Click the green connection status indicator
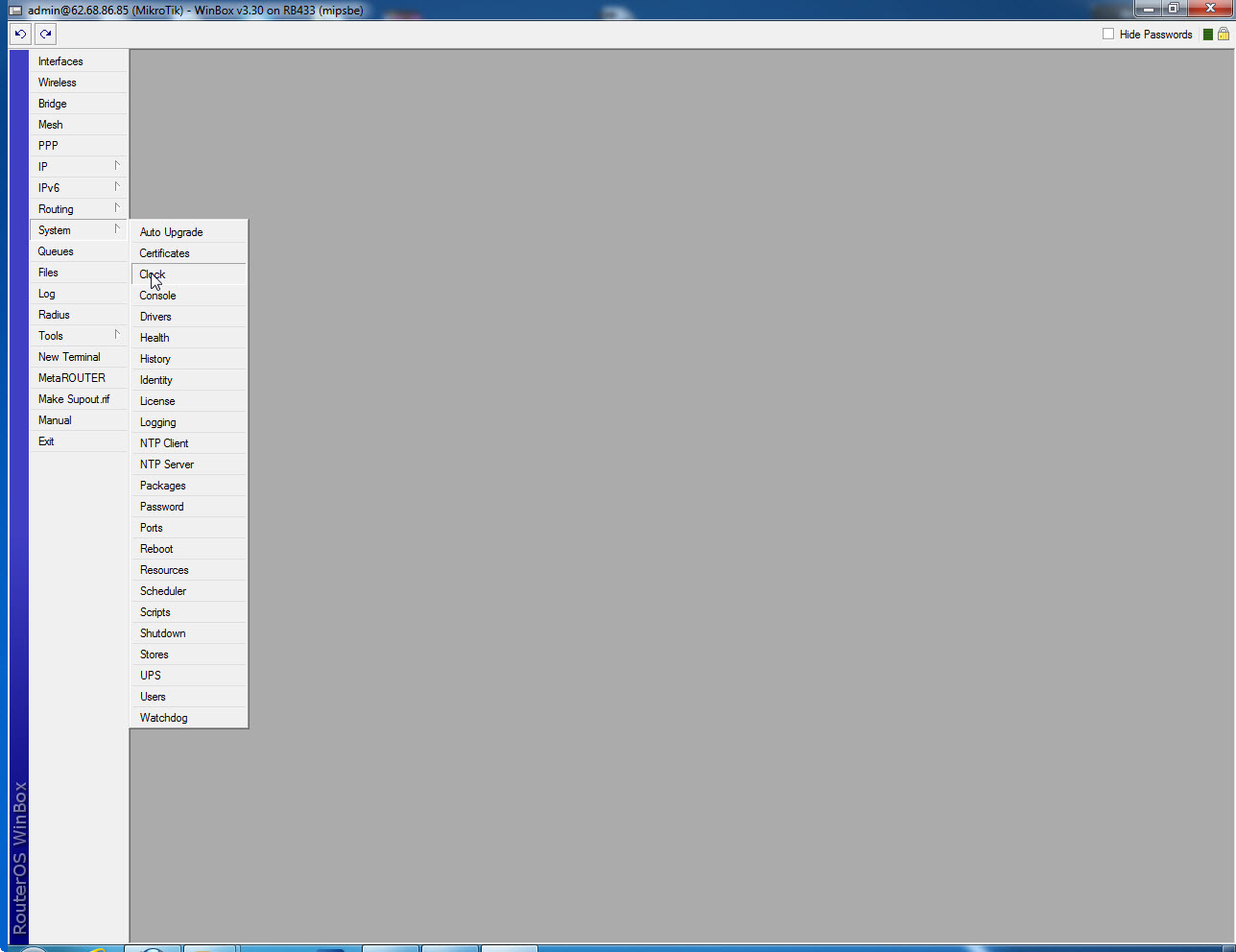The image size is (1236, 952). pyautogui.click(x=1207, y=35)
